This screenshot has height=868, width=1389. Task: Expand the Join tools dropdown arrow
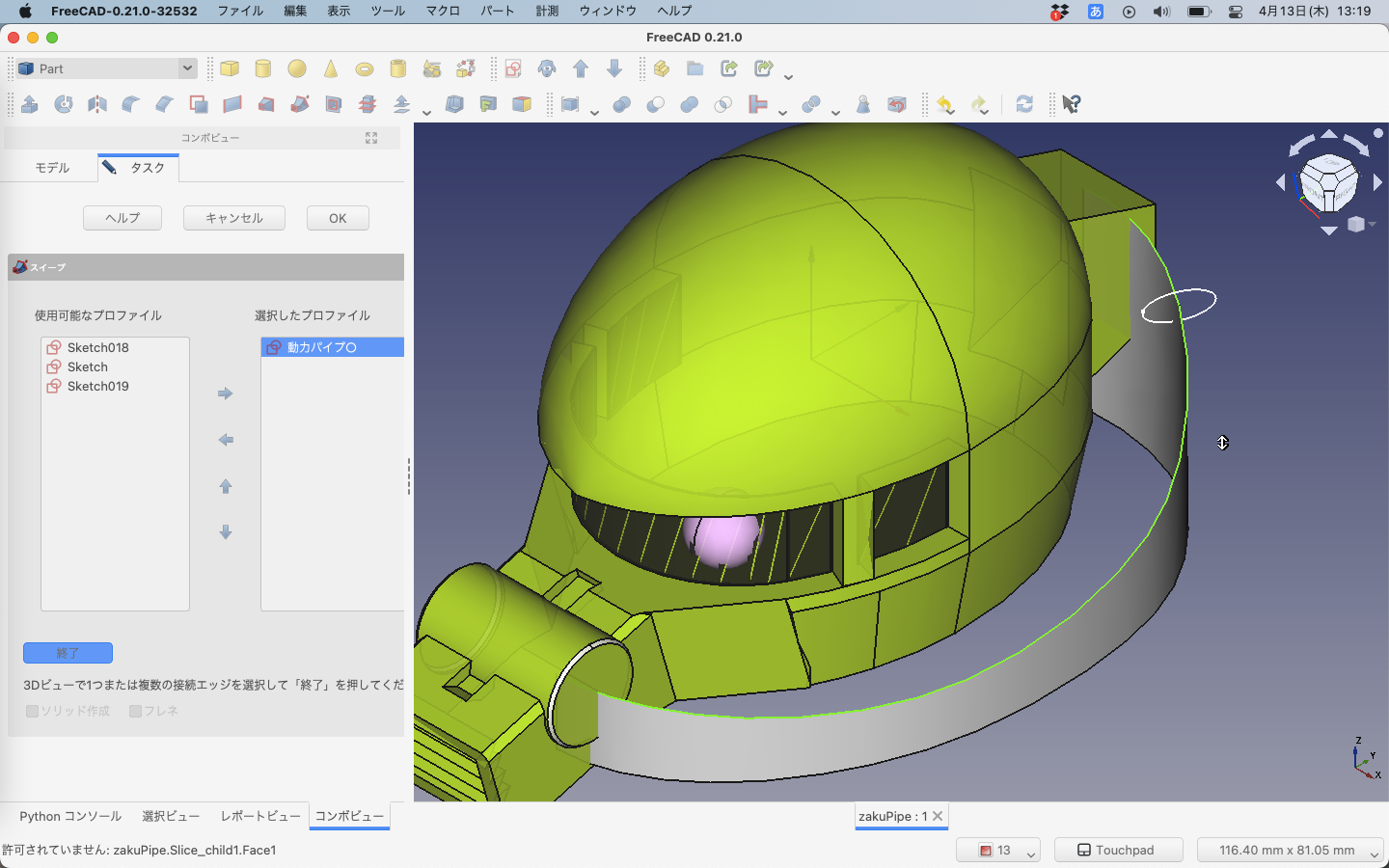[x=782, y=112]
